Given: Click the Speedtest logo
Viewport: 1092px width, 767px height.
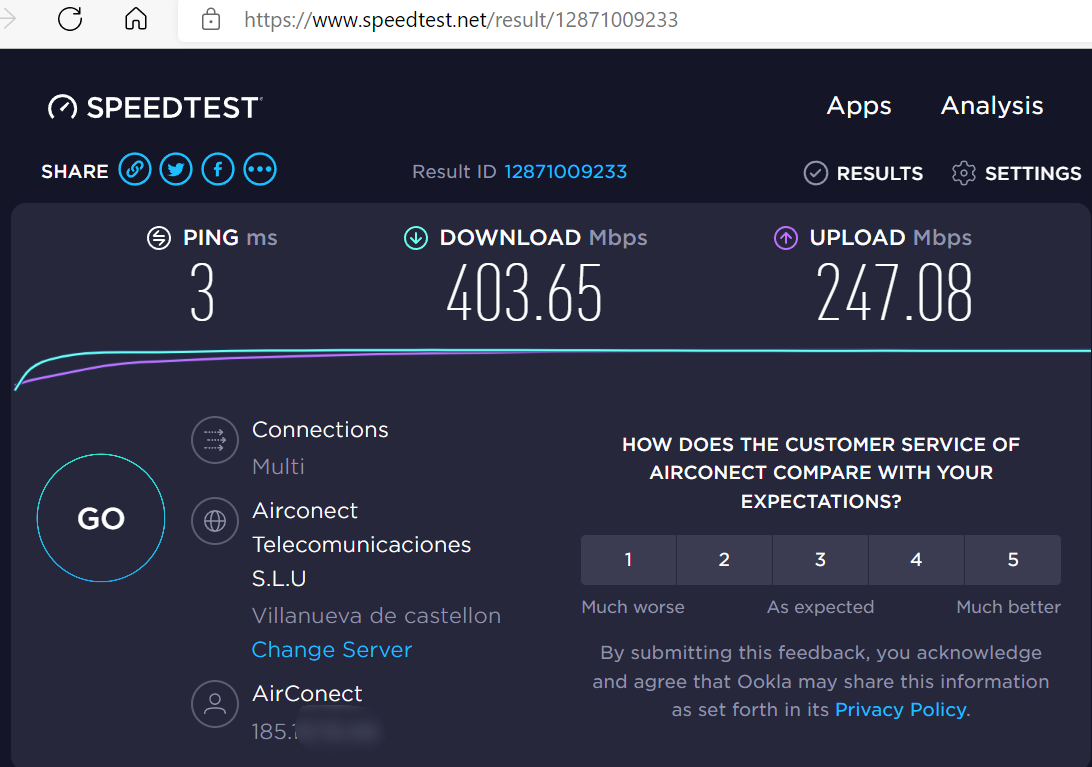Looking at the screenshot, I should 155,107.
